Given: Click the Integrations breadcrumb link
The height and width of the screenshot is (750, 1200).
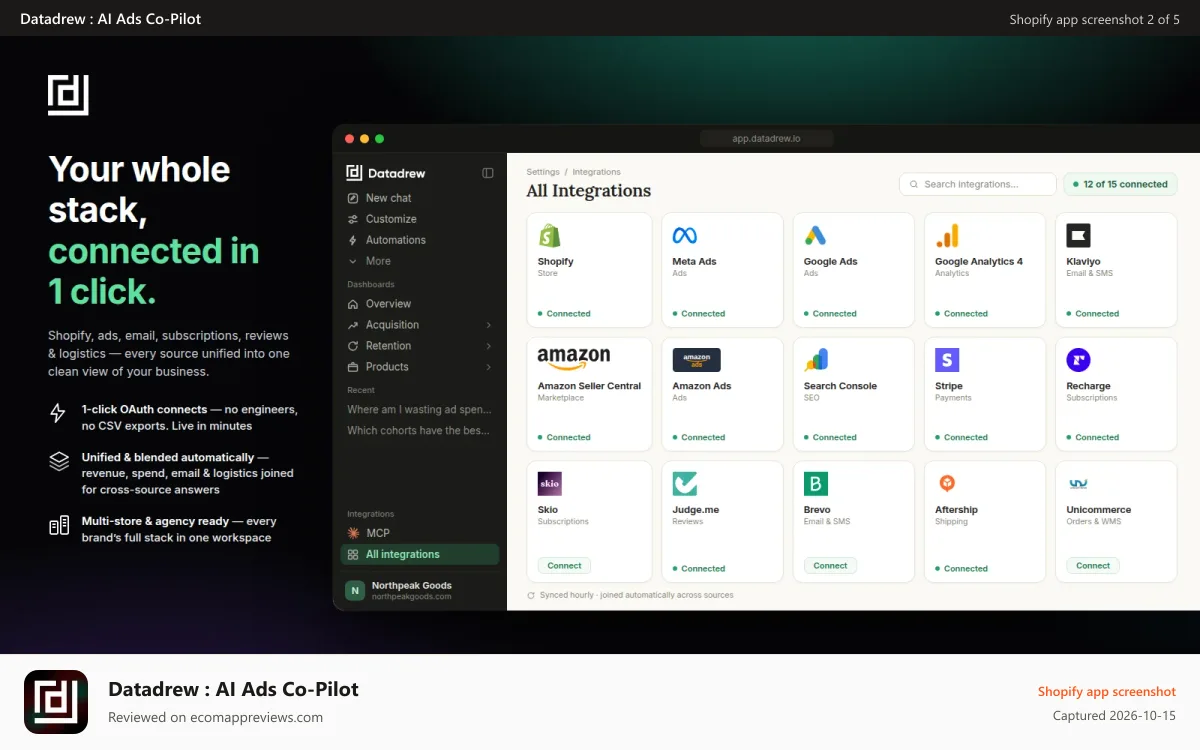Looking at the screenshot, I should [596, 172].
